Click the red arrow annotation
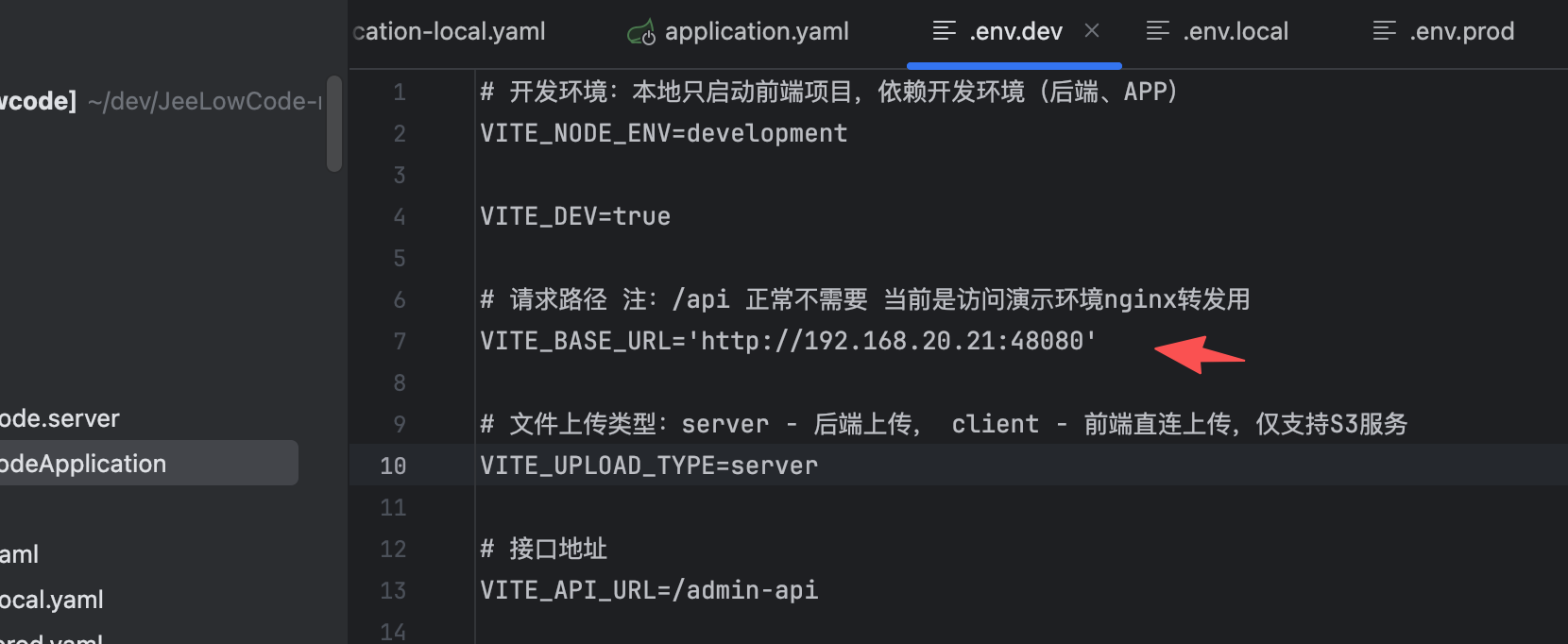Viewport: 1568px width, 644px height. click(1199, 355)
